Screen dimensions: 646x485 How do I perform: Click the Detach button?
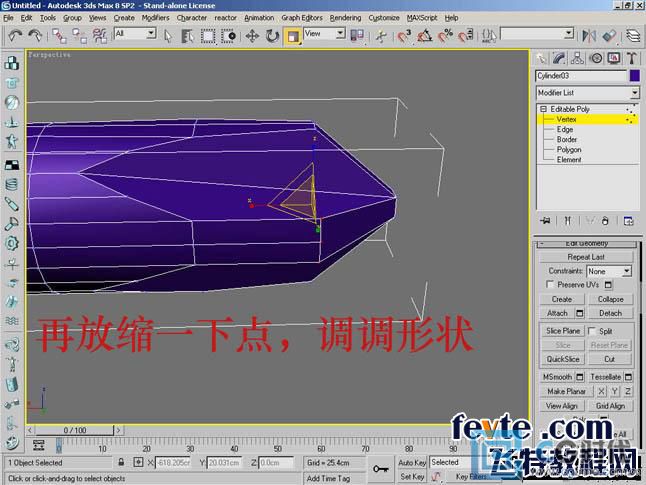pyautogui.click(x=610, y=313)
